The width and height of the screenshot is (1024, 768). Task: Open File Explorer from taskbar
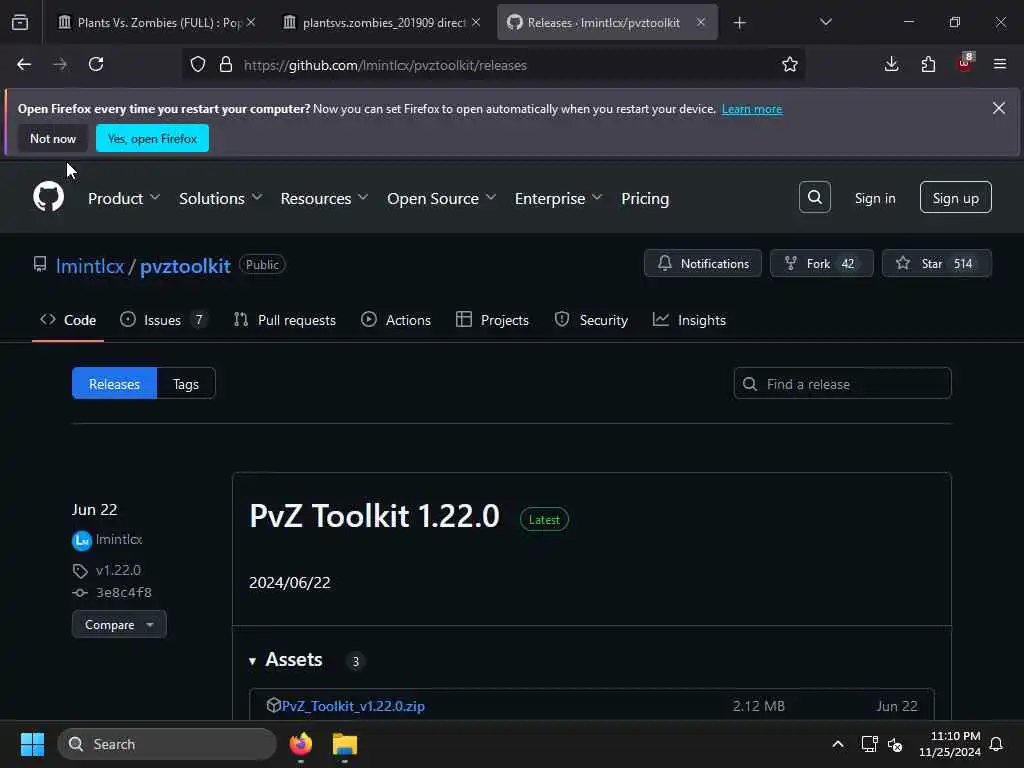pyautogui.click(x=345, y=744)
